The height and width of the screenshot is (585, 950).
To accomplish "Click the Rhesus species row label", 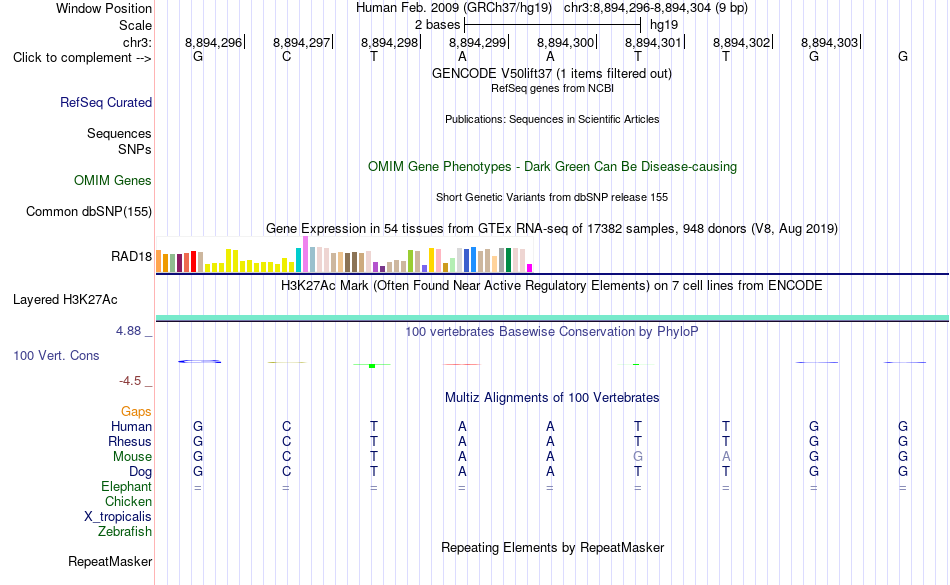I will 130,441.
